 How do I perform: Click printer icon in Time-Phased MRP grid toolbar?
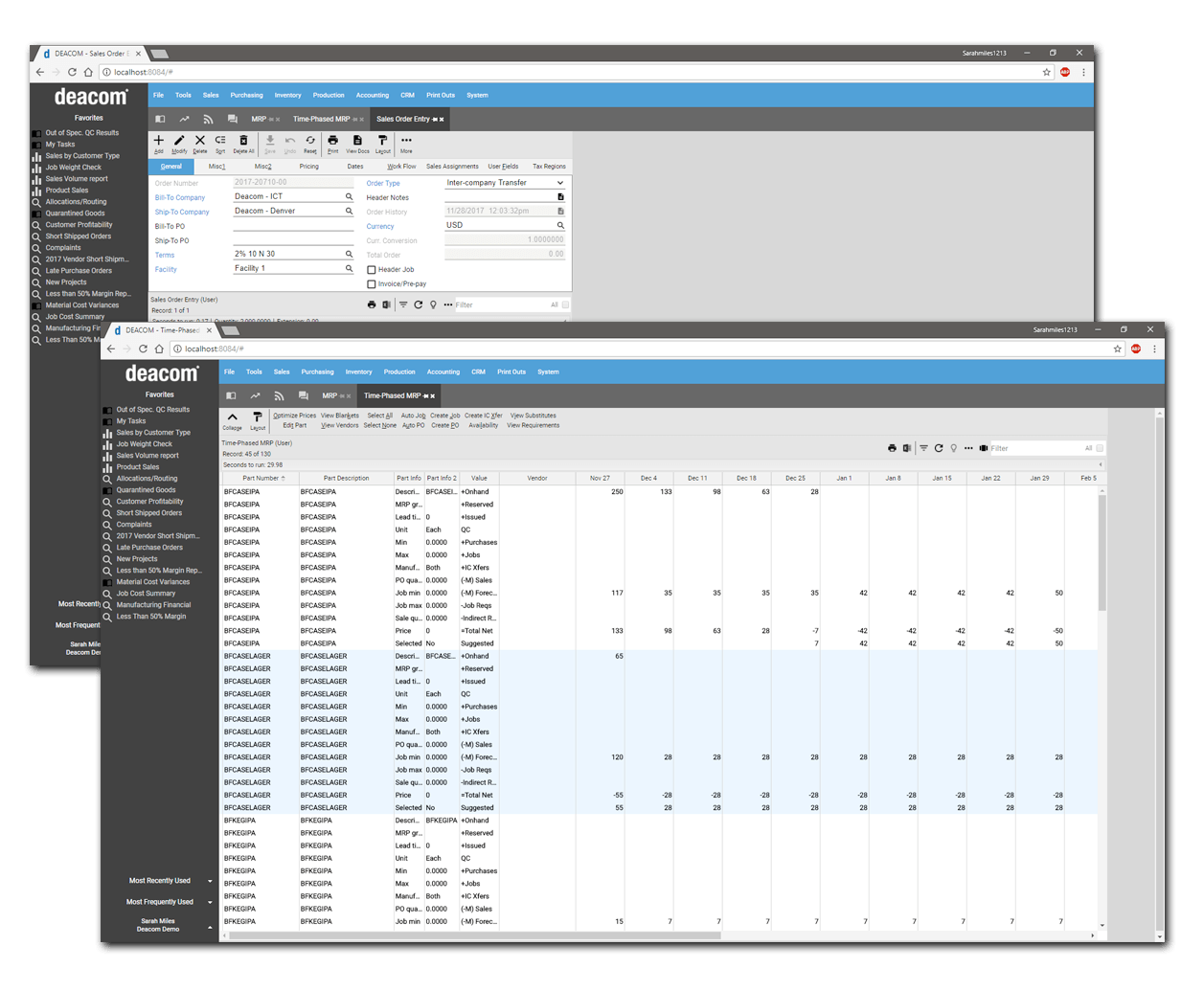892,448
